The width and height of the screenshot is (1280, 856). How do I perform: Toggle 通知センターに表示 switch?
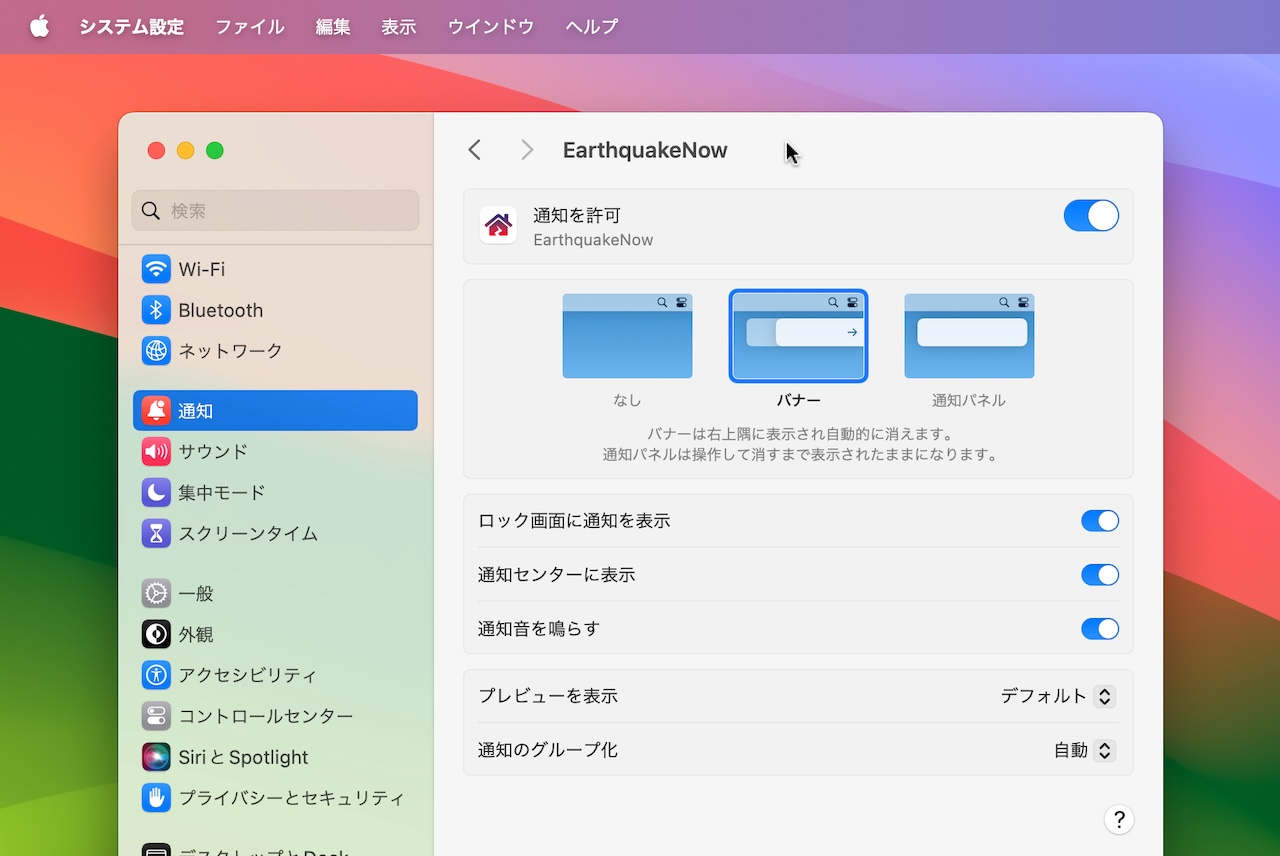pyautogui.click(x=1100, y=575)
